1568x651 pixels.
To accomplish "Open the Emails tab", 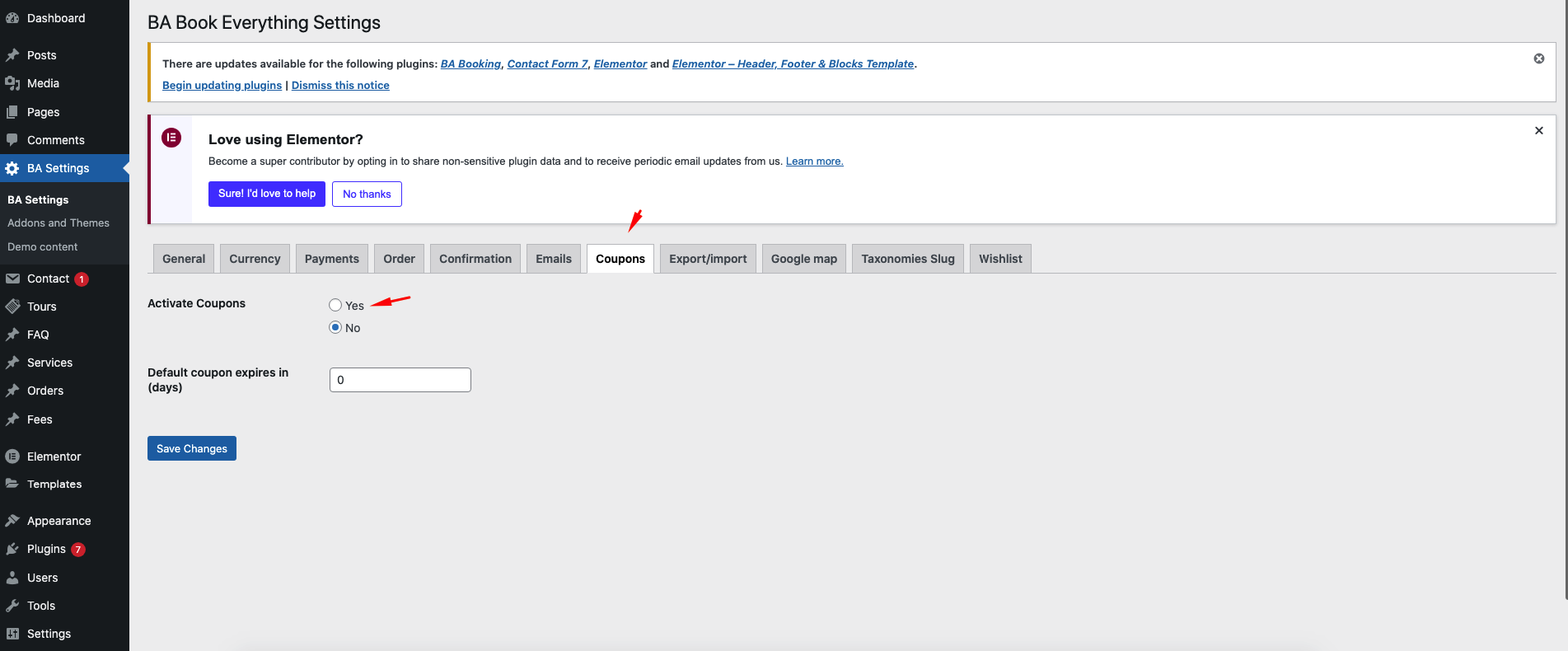I will tap(554, 259).
